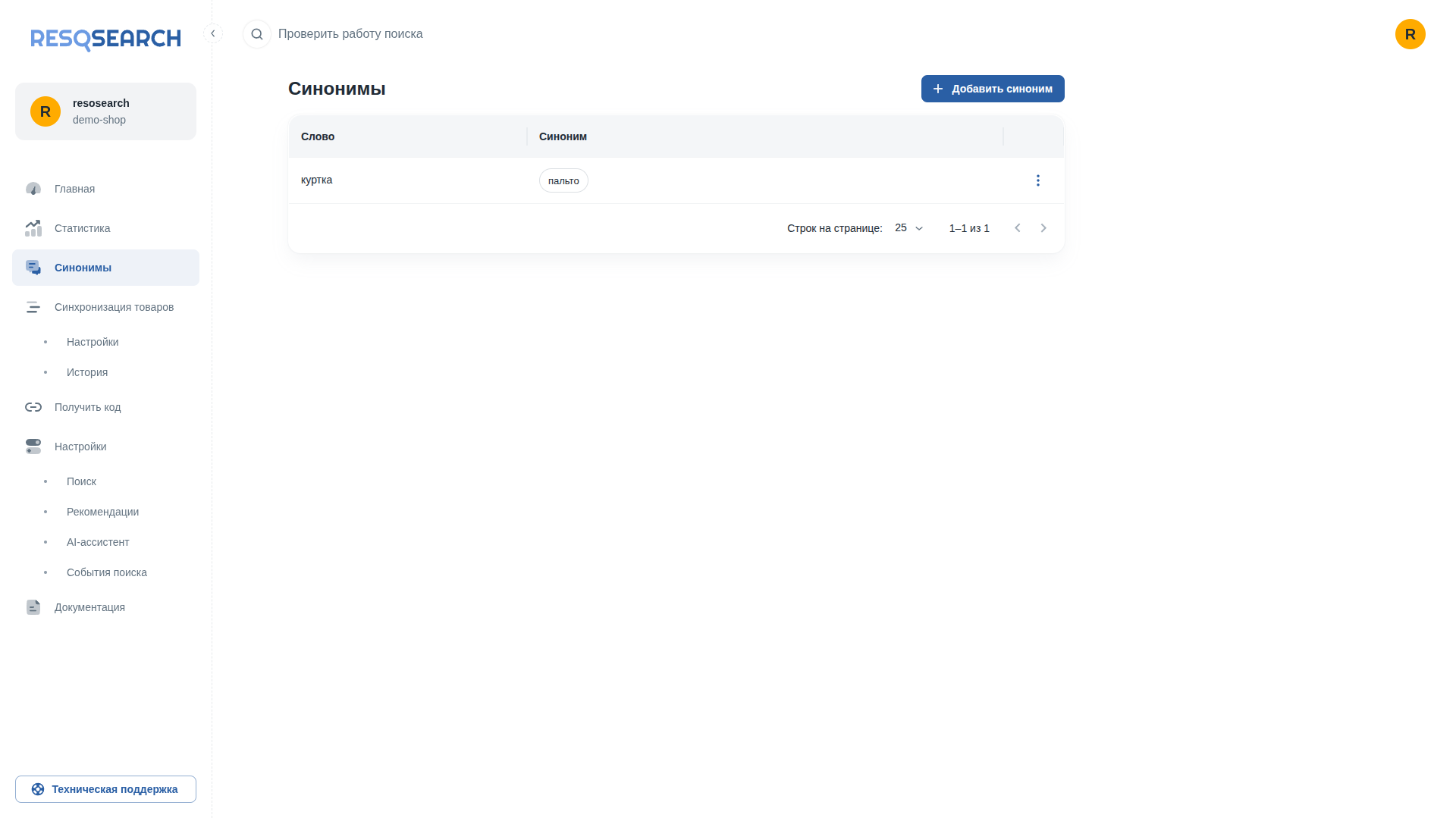Open the Статистика chart icon
This screenshot has width=1456, height=818.
point(33,228)
